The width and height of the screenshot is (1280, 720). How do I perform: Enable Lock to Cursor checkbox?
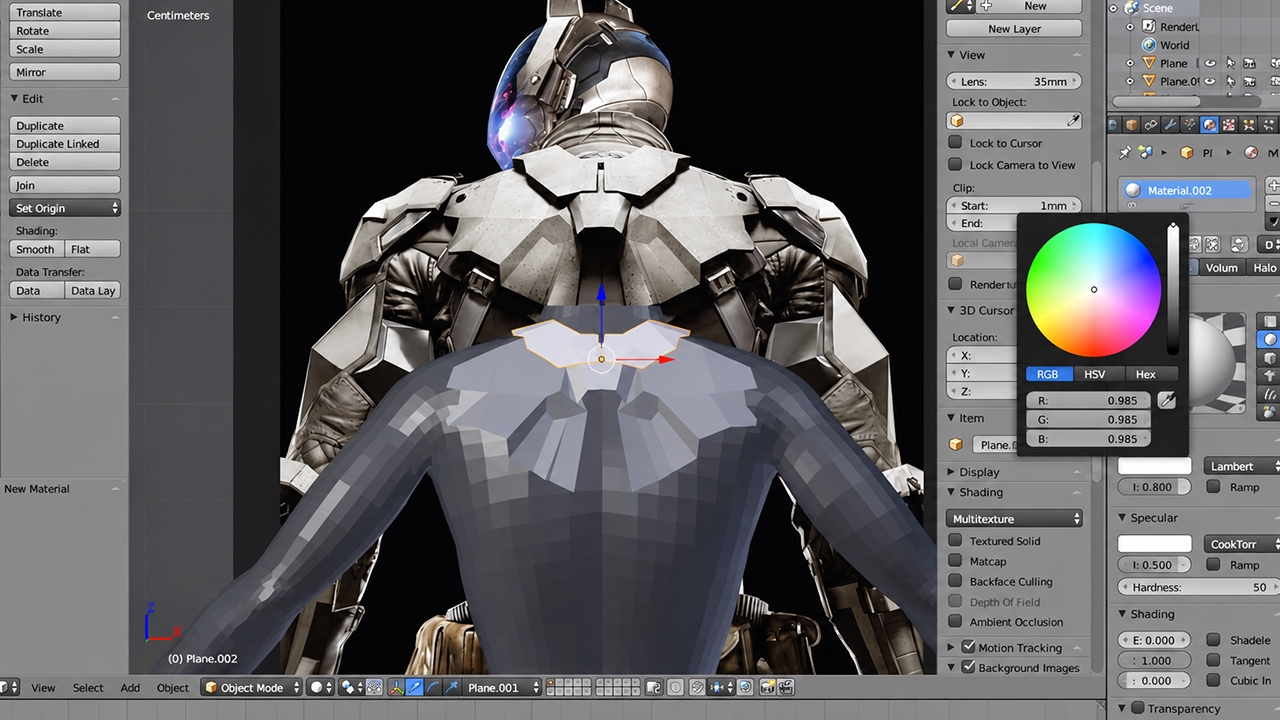[955, 143]
